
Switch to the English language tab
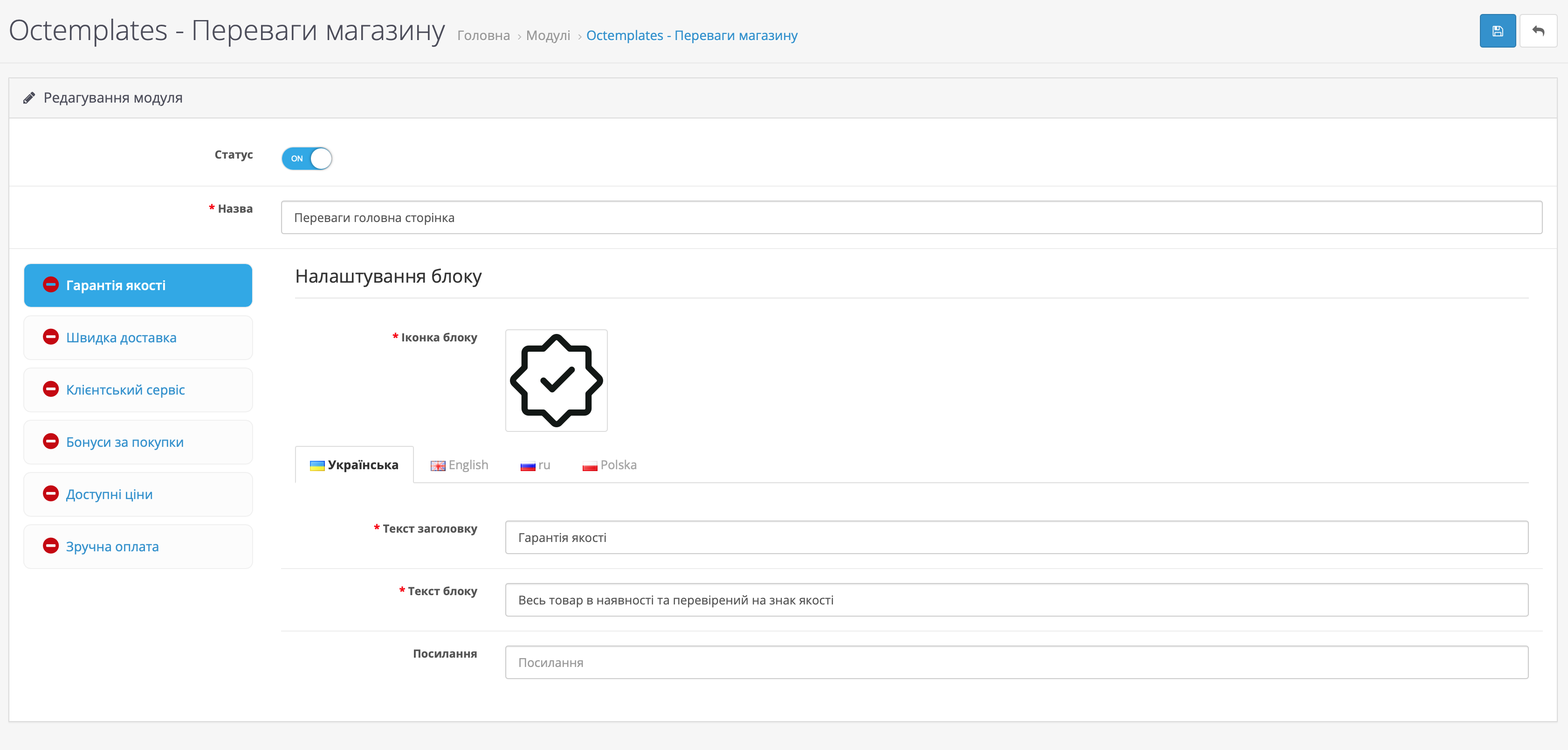460,465
